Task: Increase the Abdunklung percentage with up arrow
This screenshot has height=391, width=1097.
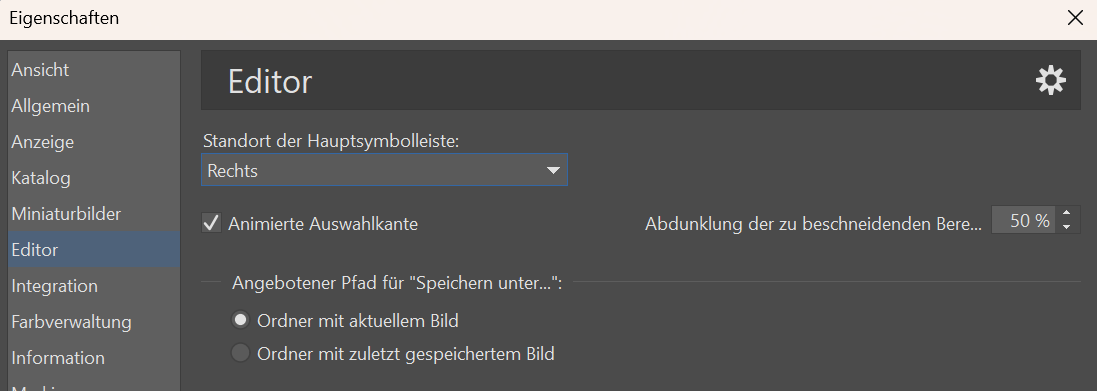Action: click(x=1066, y=215)
